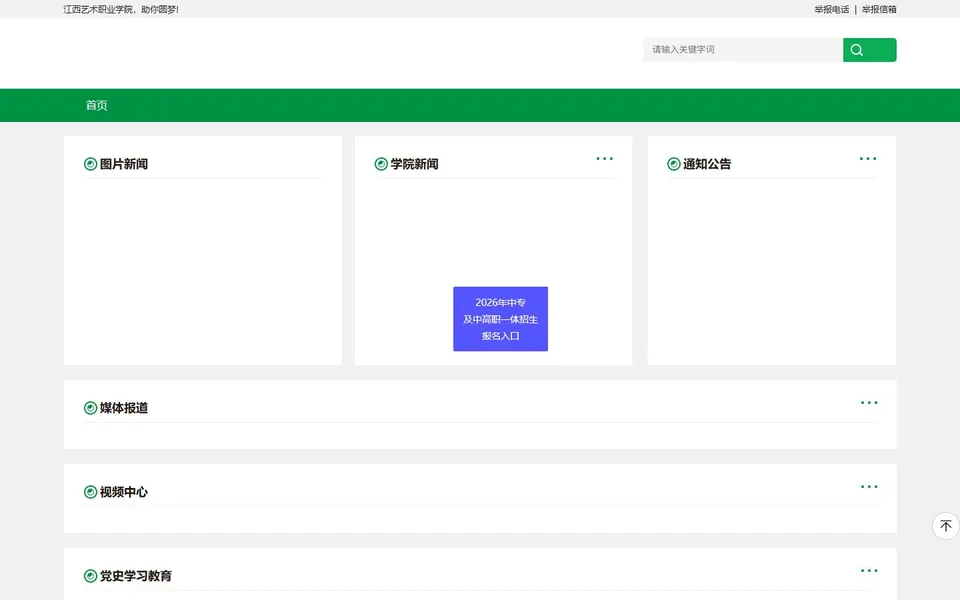Click the circle icon beside 视频中心
960x600 pixels.
91,492
